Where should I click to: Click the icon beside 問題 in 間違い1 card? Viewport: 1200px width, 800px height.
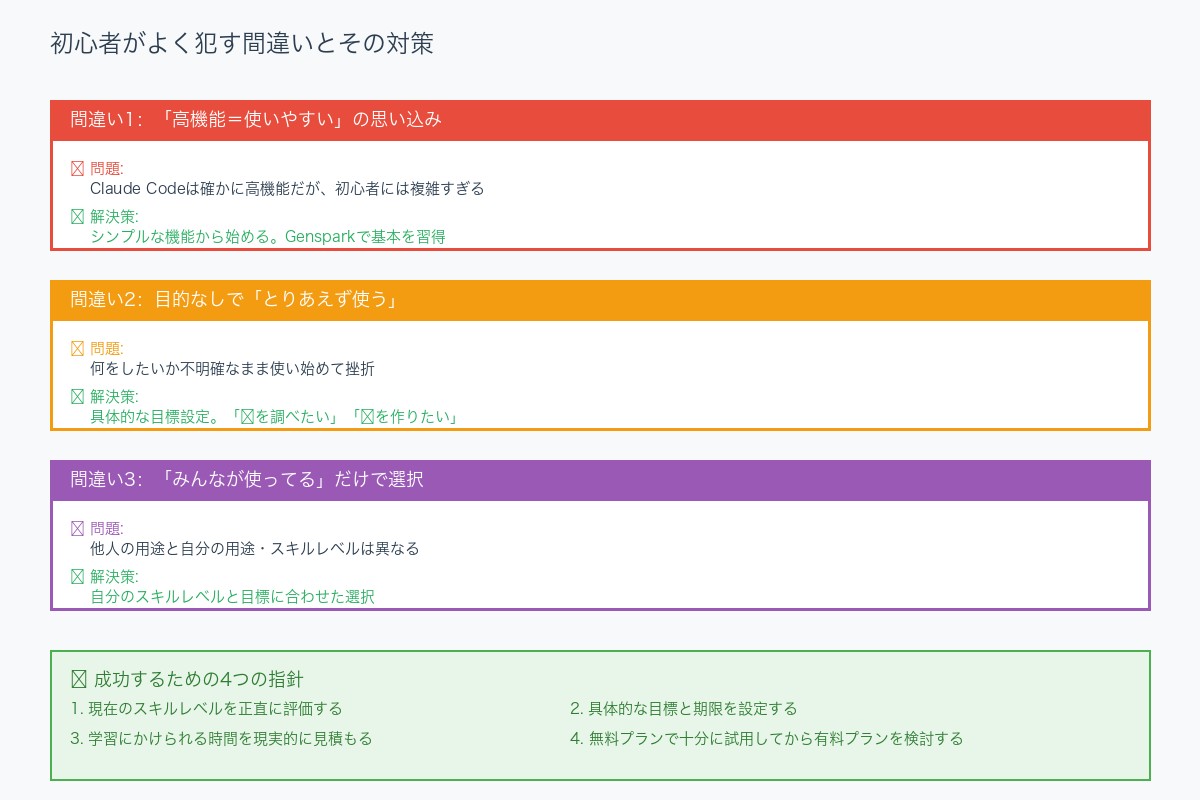(x=77, y=169)
